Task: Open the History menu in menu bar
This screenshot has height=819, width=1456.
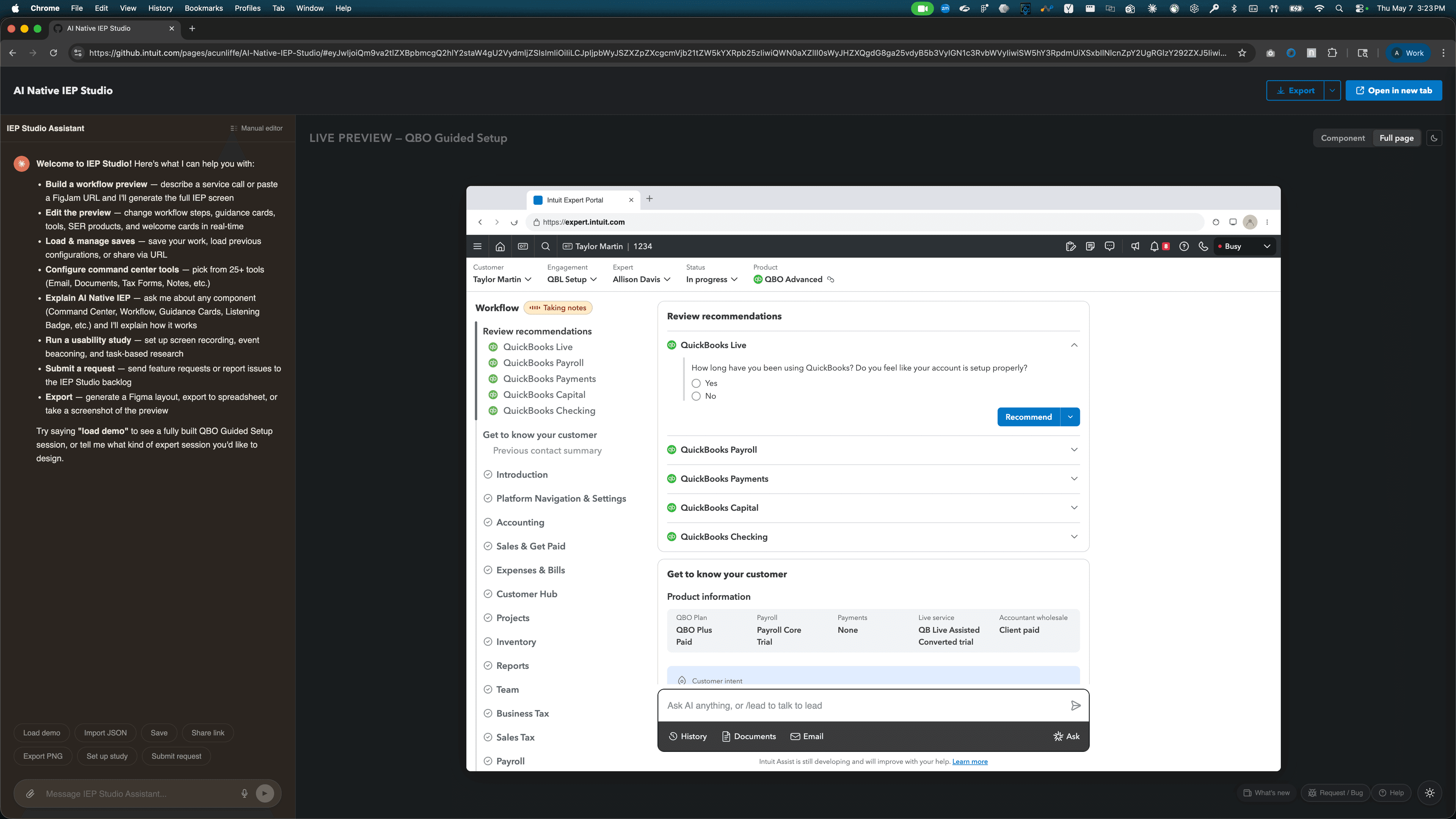Action: tap(160, 8)
